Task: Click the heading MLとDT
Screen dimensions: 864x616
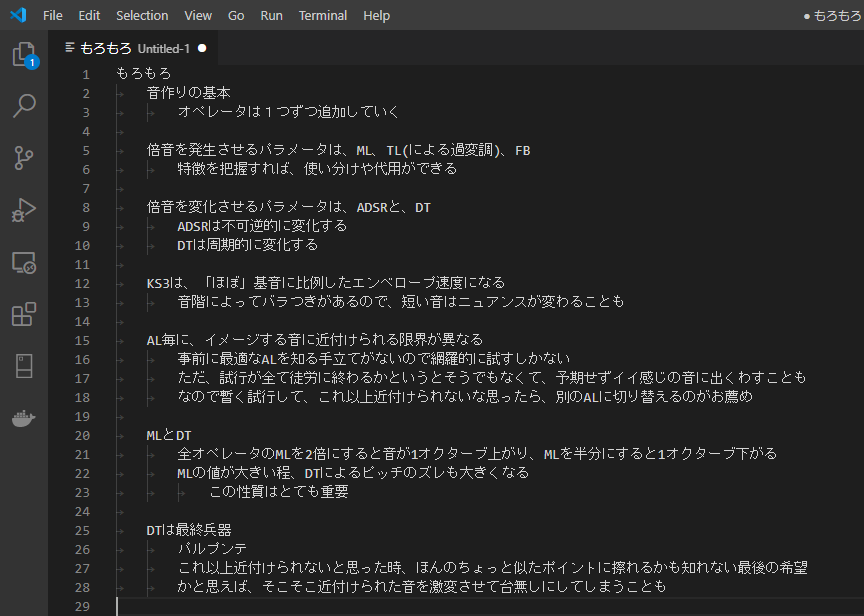Action: [x=169, y=435]
